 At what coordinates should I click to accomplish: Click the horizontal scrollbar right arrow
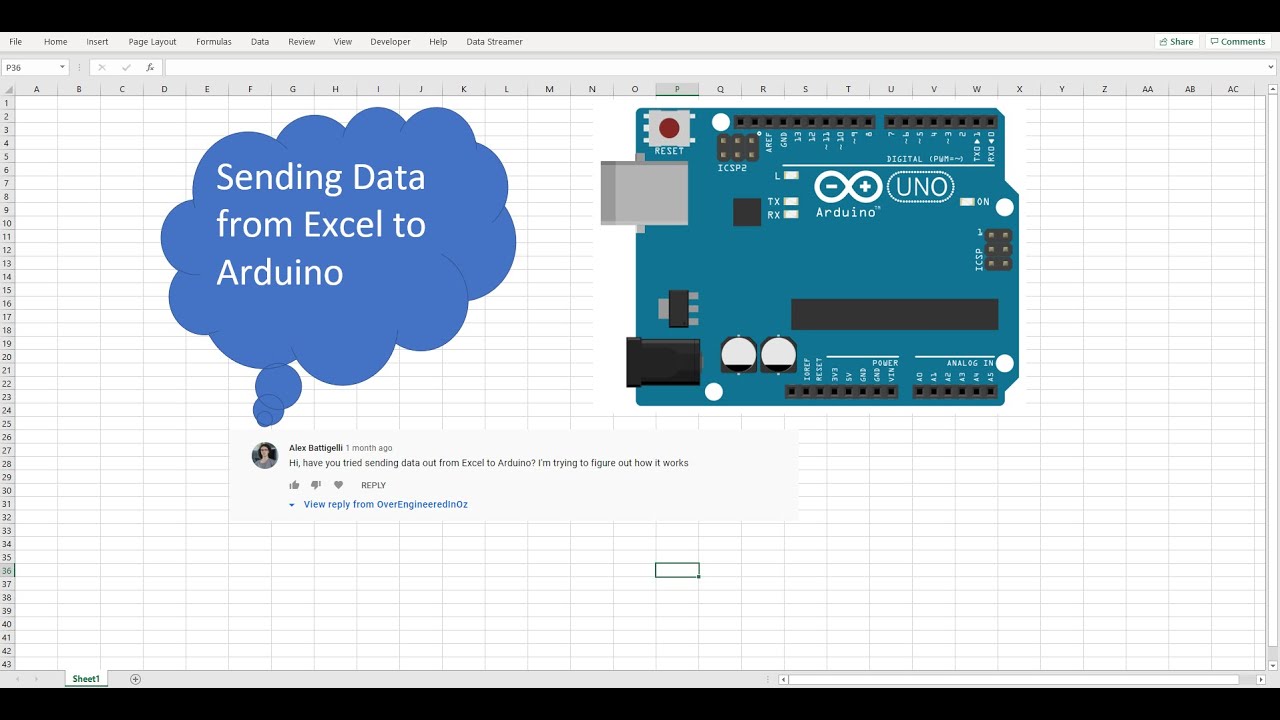pos(1260,679)
